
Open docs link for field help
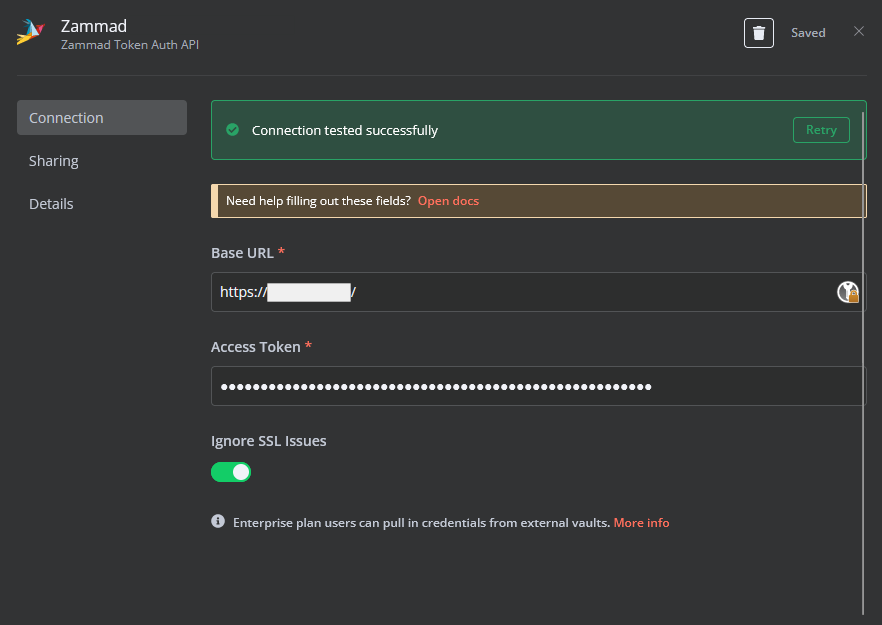click(448, 201)
